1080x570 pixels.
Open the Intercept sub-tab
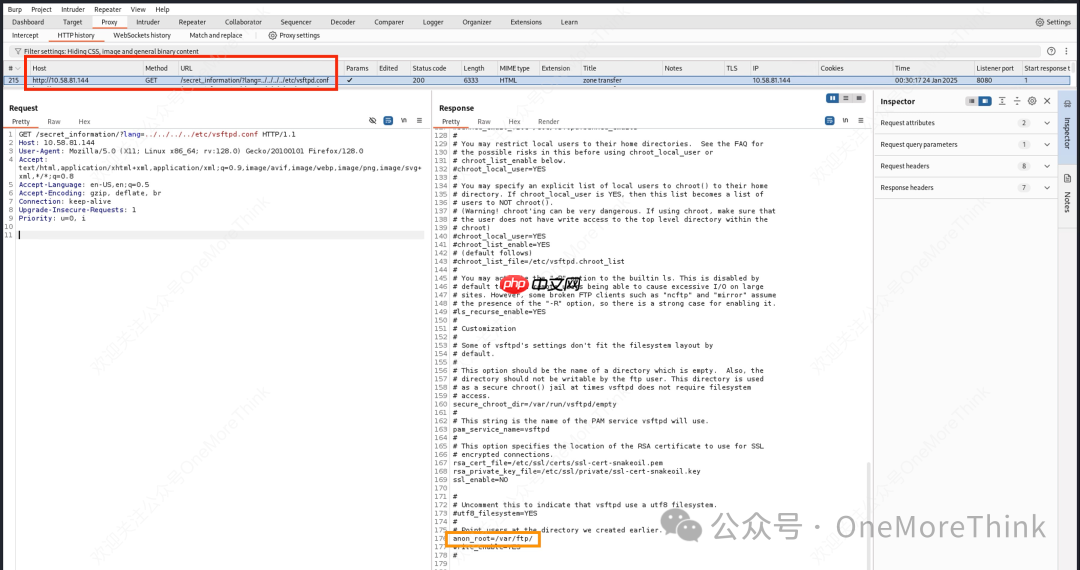(25, 35)
